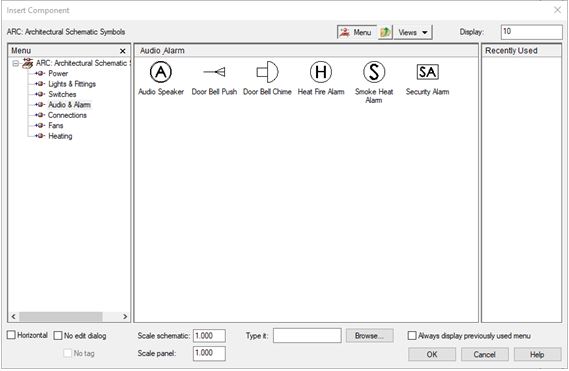Open the Power category in tree
Image resolution: width=569 pixels, height=371 pixels.
coord(58,74)
